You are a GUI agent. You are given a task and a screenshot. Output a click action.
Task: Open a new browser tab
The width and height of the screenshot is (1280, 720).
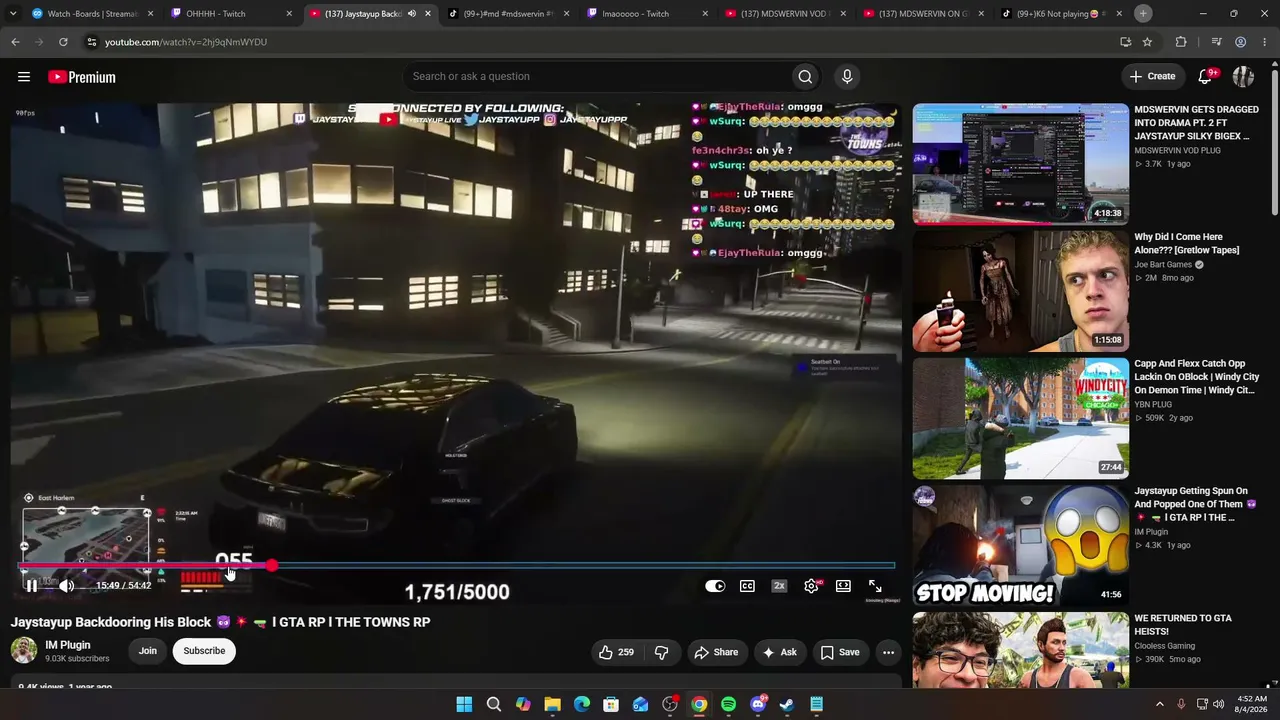pos(1143,14)
